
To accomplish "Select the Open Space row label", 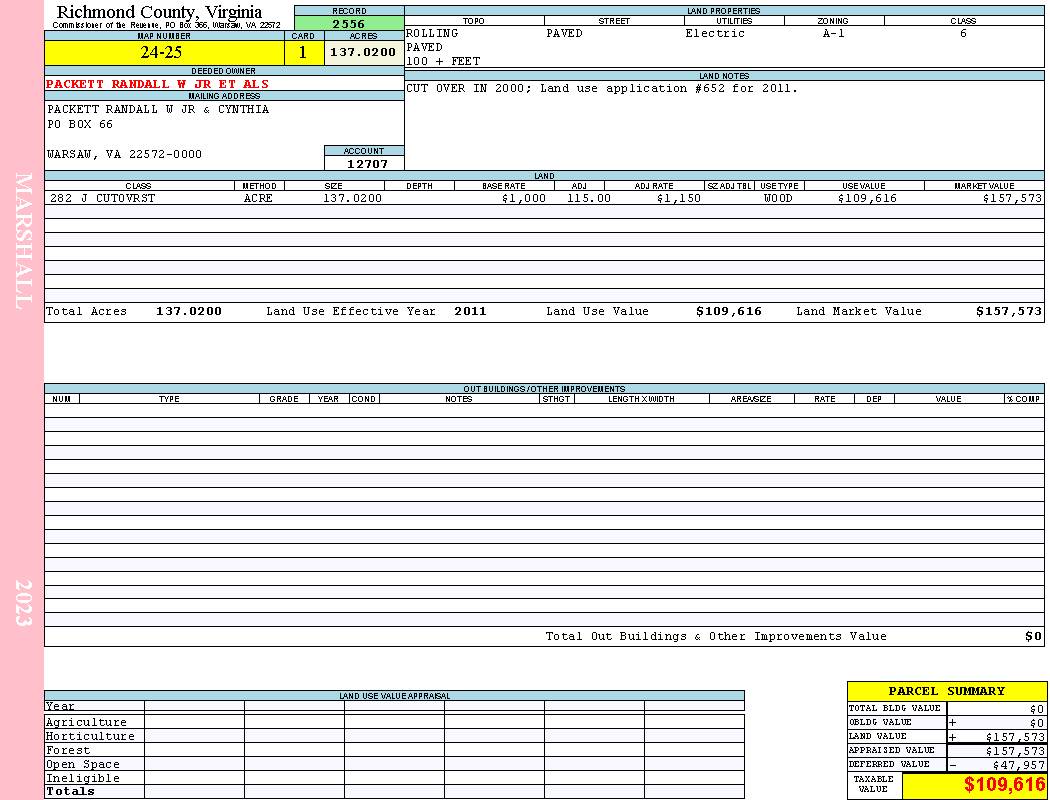I will [82, 765].
